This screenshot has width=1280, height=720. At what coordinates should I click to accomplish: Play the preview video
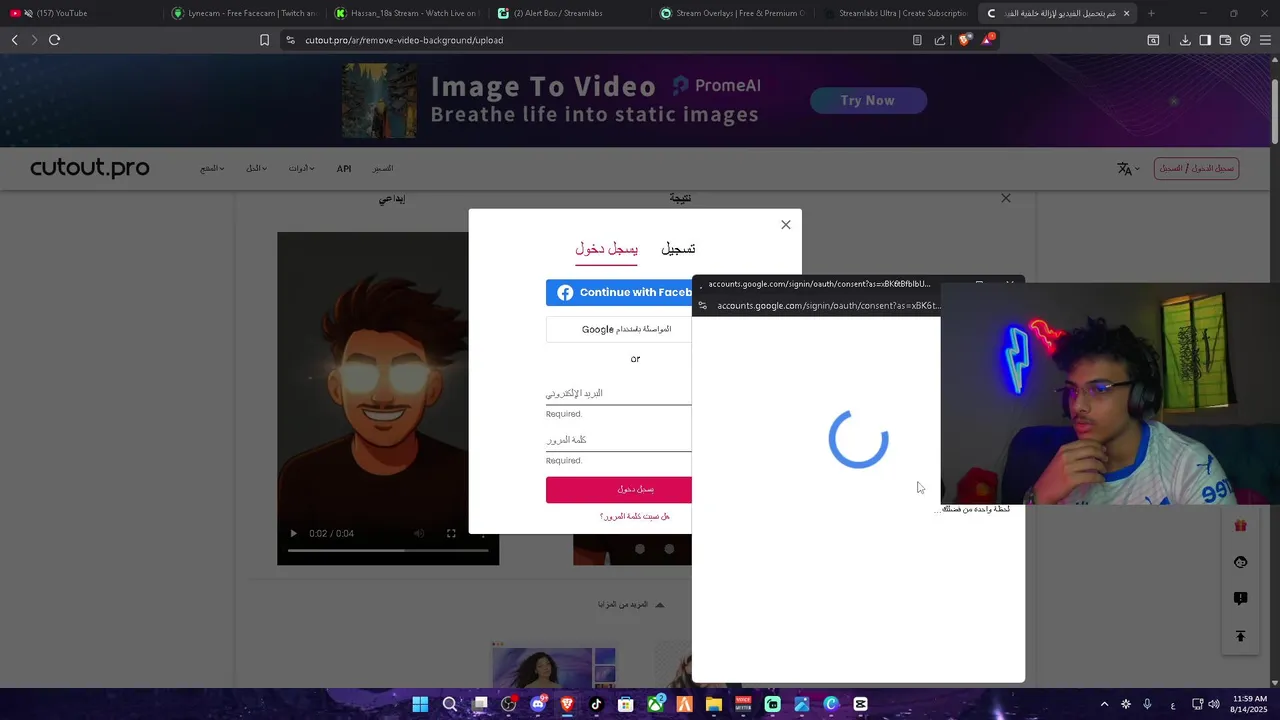293,534
